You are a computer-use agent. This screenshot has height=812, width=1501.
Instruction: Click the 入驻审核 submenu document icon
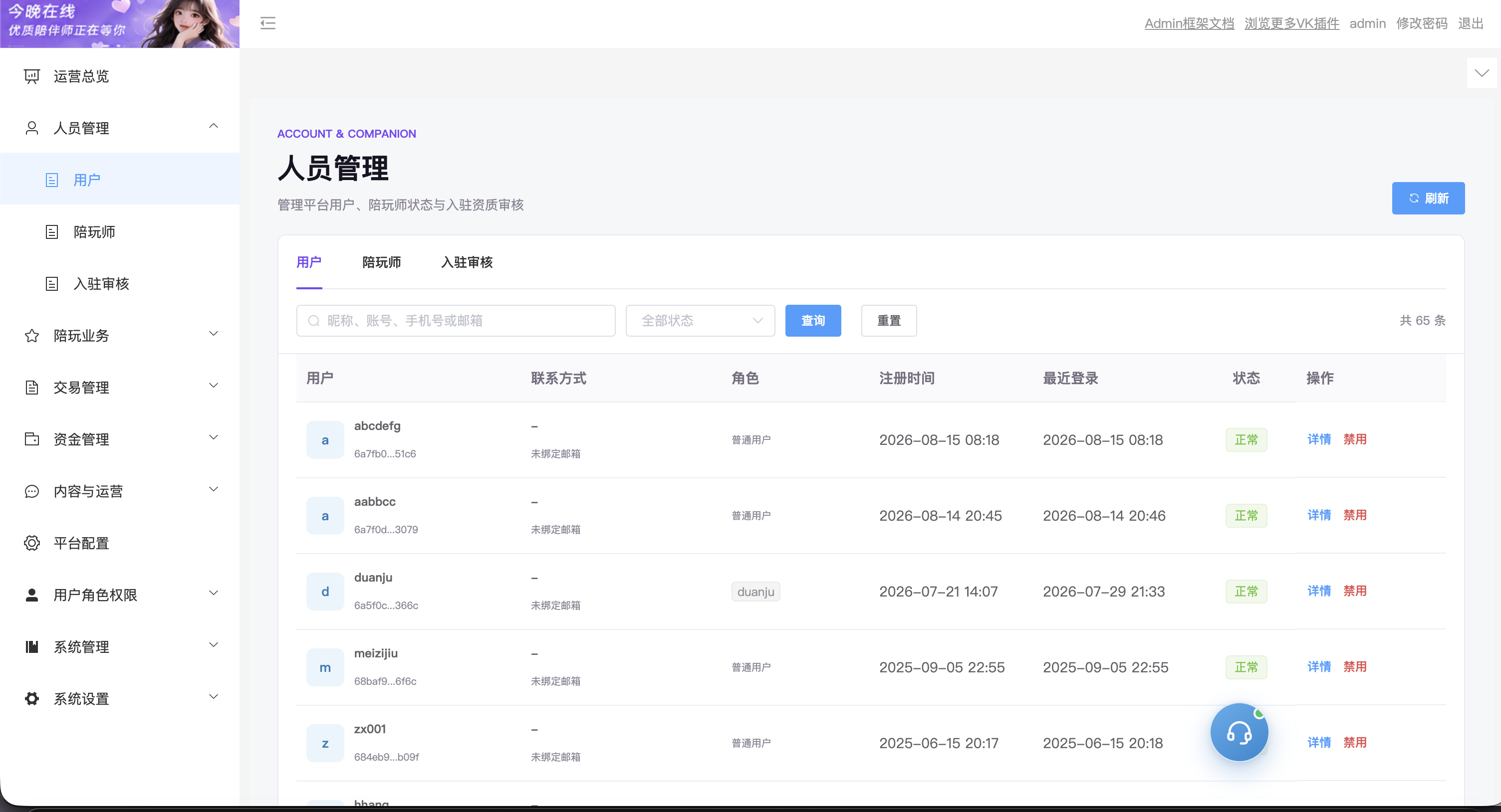tap(52, 284)
